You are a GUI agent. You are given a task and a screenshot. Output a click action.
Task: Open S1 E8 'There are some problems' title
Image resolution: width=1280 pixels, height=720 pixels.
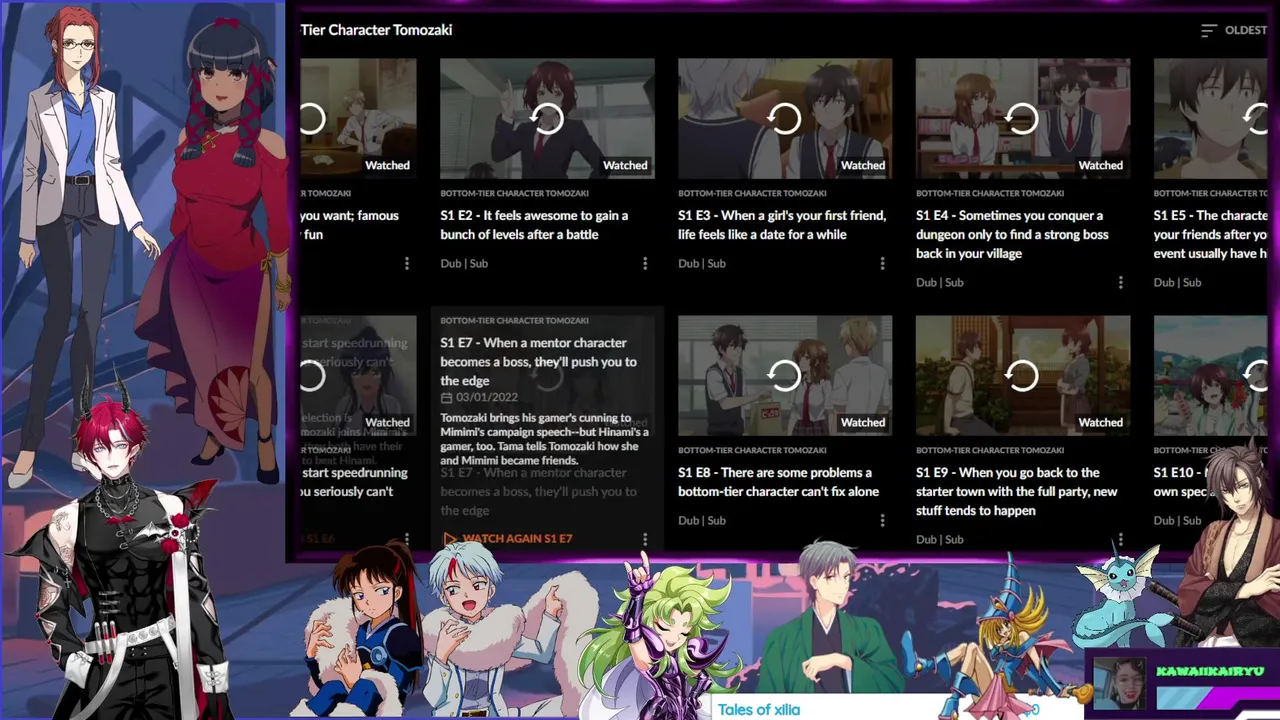(779, 482)
